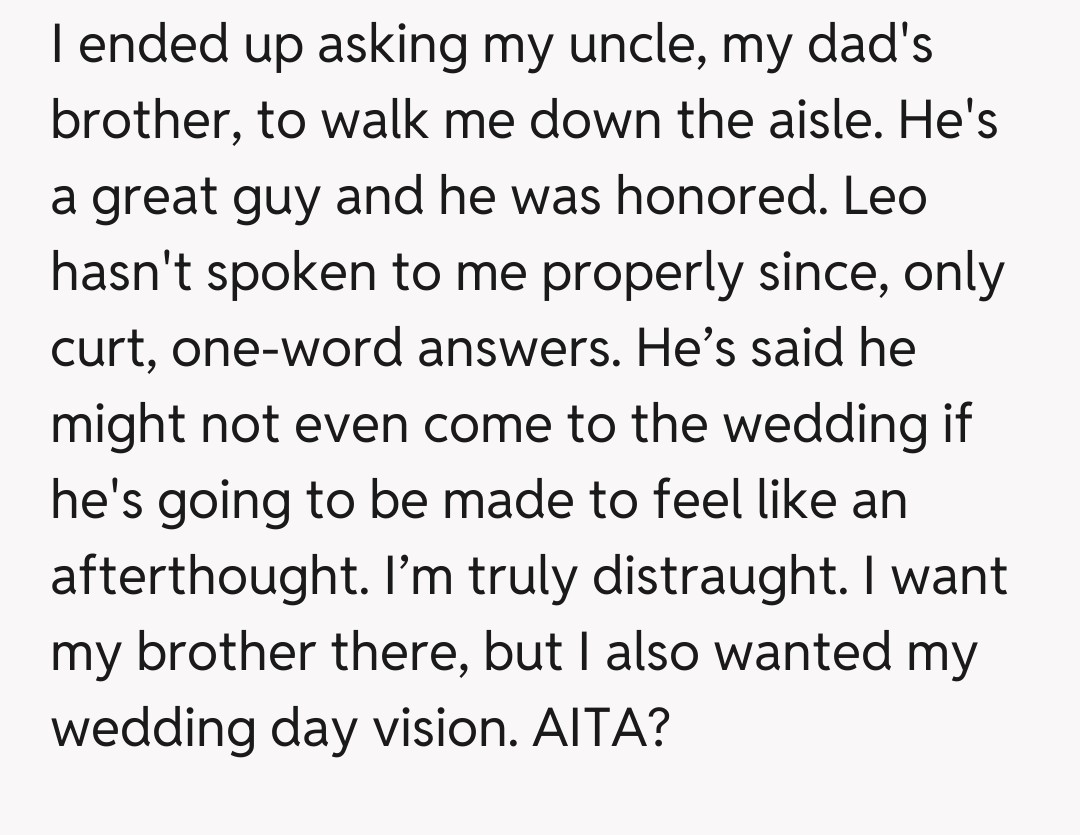The height and width of the screenshot is (835, 1080).
Task: Click the word "afterthought"
Action: coord(206,578)
